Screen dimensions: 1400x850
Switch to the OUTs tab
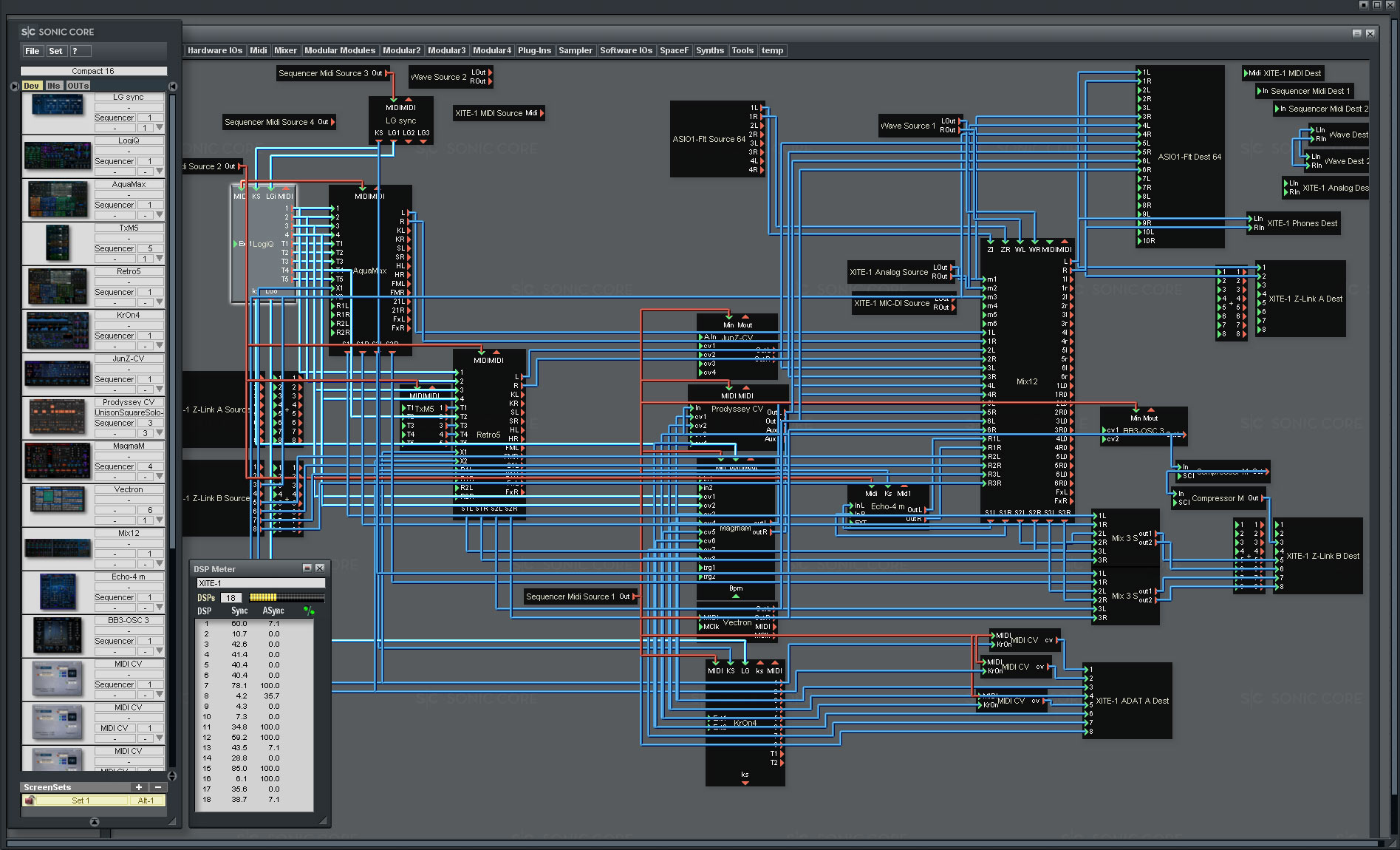pos(78,86)
